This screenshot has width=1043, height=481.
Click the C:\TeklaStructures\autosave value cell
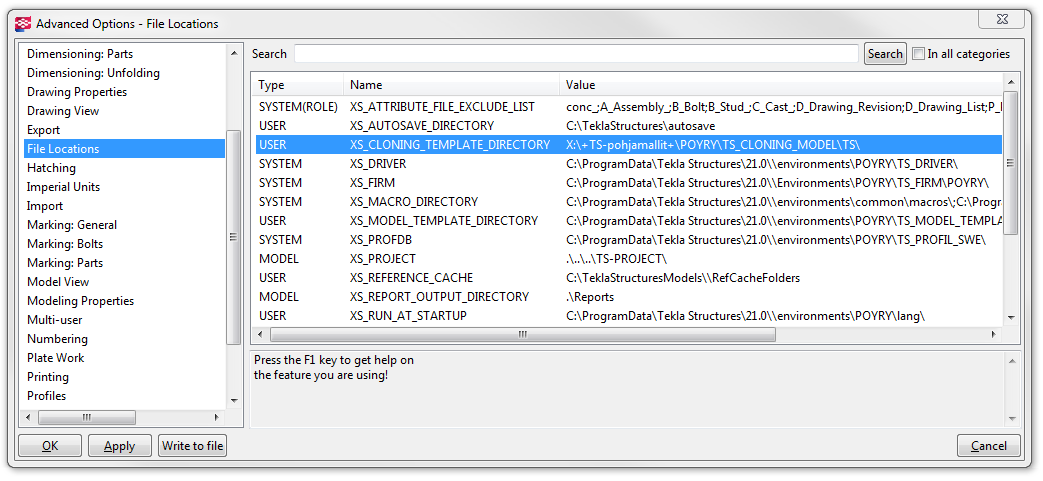(x=641, y=126)
